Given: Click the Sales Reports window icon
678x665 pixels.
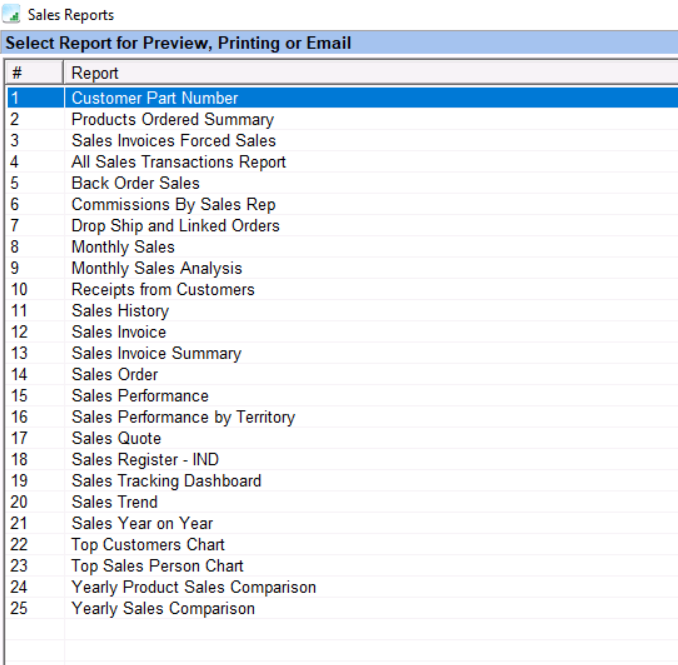Looking at the screenshot, I should click(x=12, y=15).
